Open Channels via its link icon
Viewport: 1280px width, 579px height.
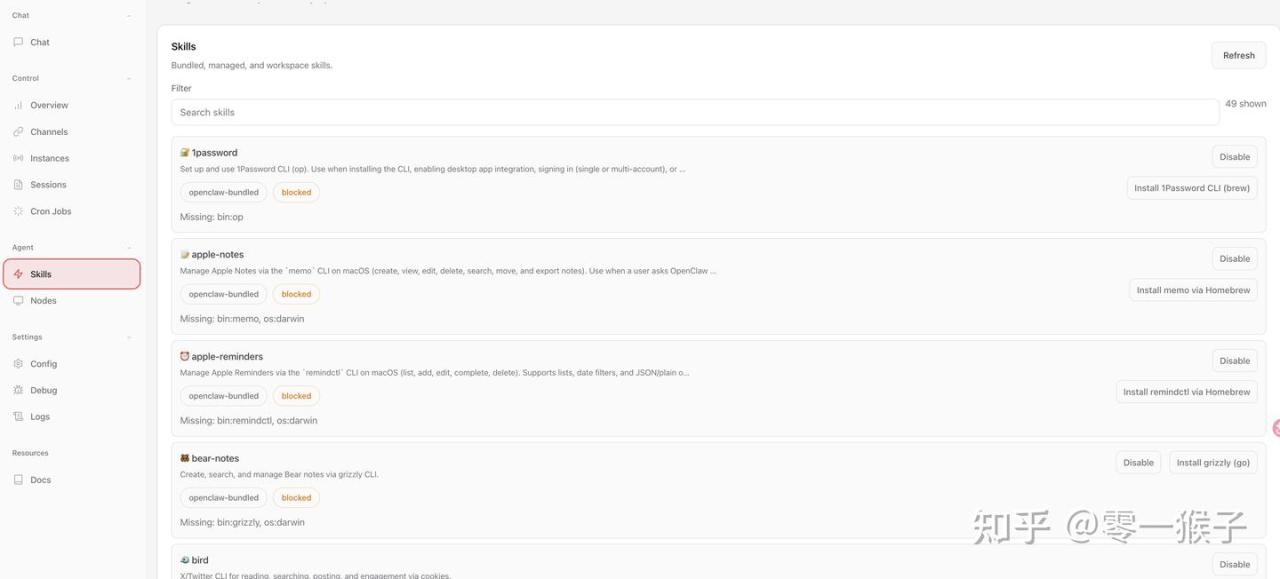[18, 132]
